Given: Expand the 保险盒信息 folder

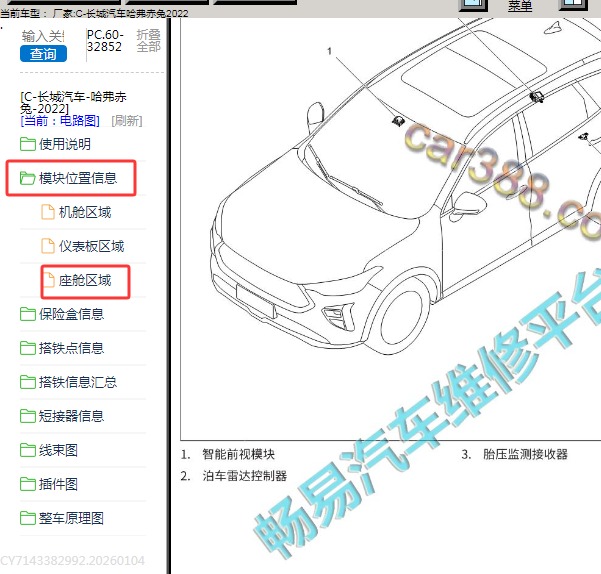Looking at the screenshot, I should point(71,314).
